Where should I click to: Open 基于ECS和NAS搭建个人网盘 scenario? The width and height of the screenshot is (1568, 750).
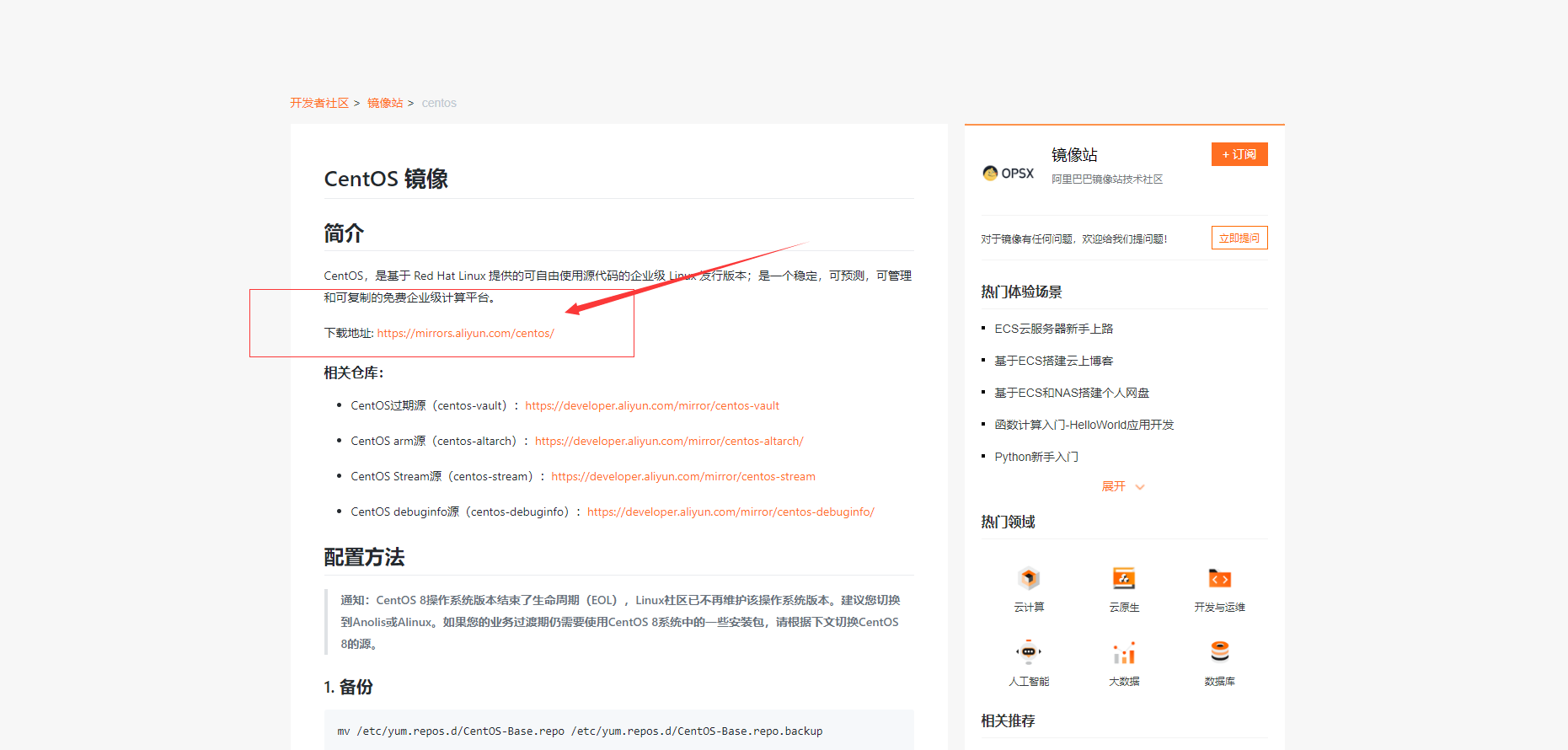click(1072, 393)
